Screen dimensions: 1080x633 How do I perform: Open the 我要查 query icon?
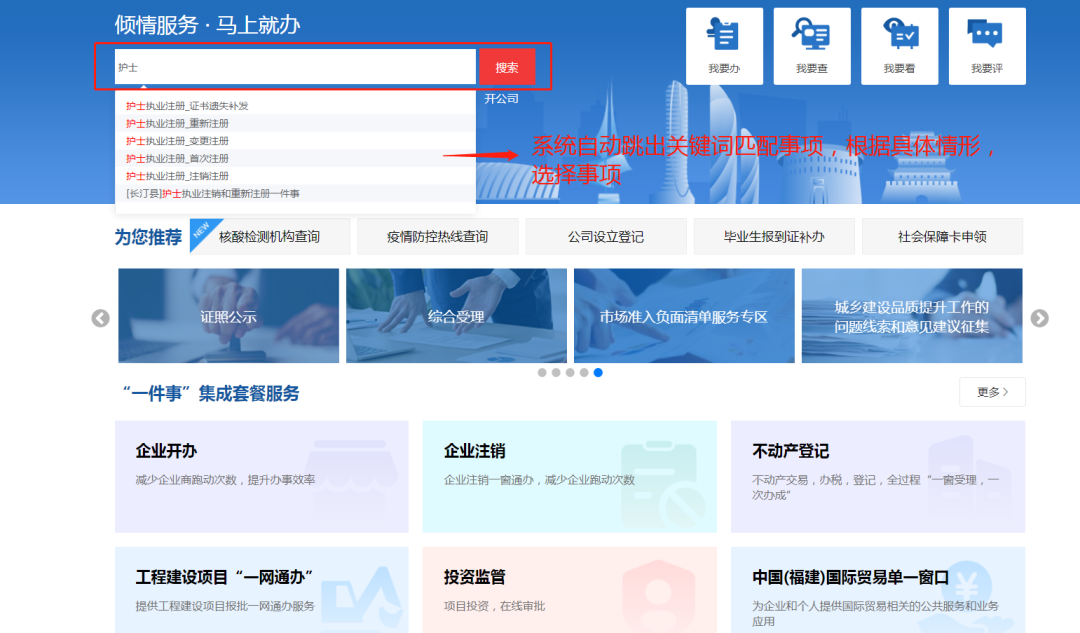point(811,46)
